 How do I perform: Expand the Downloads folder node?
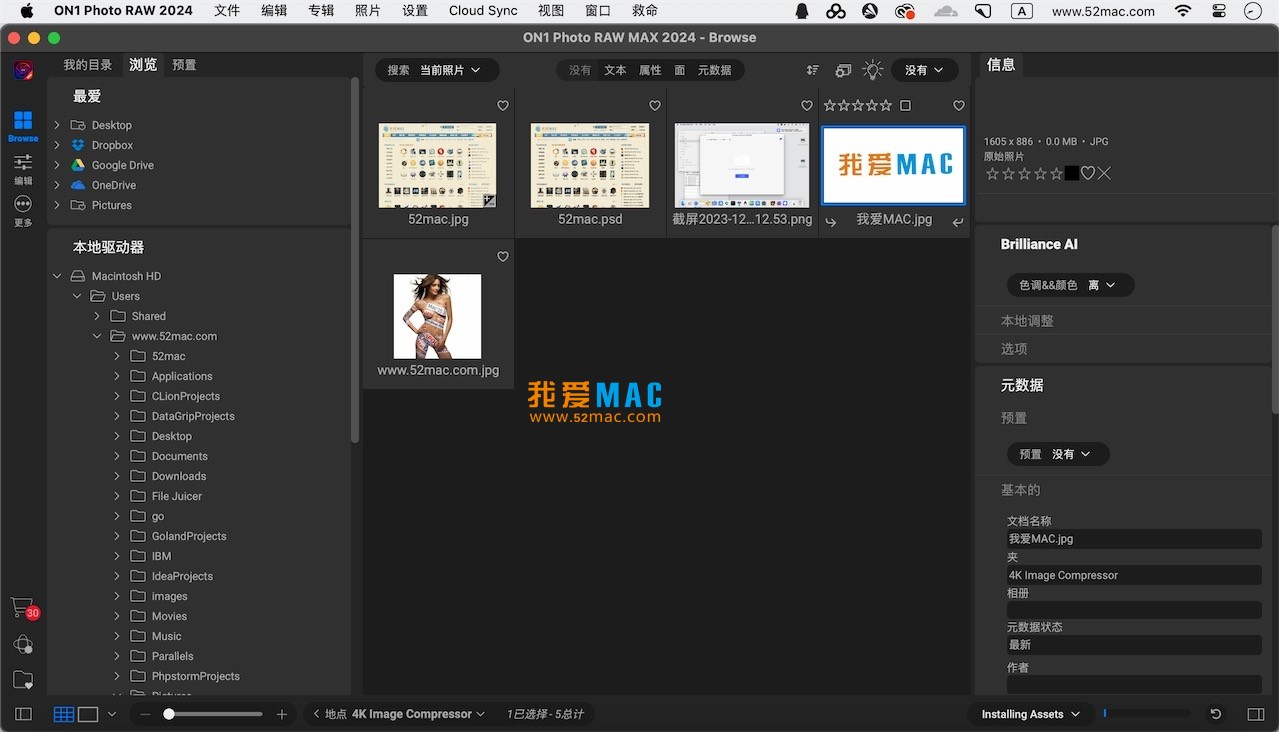tap(117, 476)
